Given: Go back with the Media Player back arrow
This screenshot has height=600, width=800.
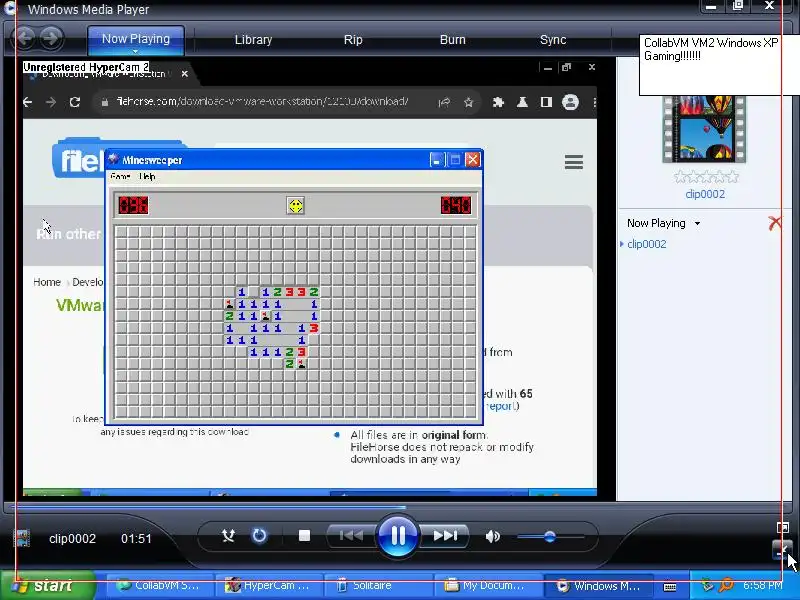Looking at the screenshot, I should tap(24, 37).
